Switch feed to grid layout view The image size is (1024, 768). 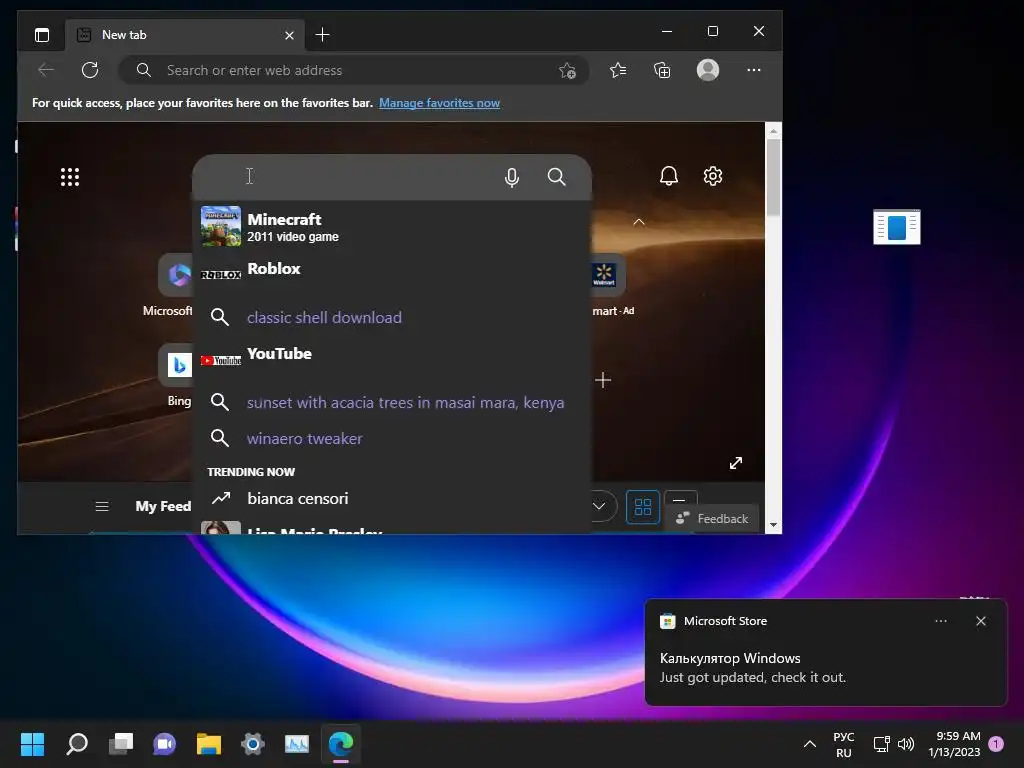click(643, 507)
